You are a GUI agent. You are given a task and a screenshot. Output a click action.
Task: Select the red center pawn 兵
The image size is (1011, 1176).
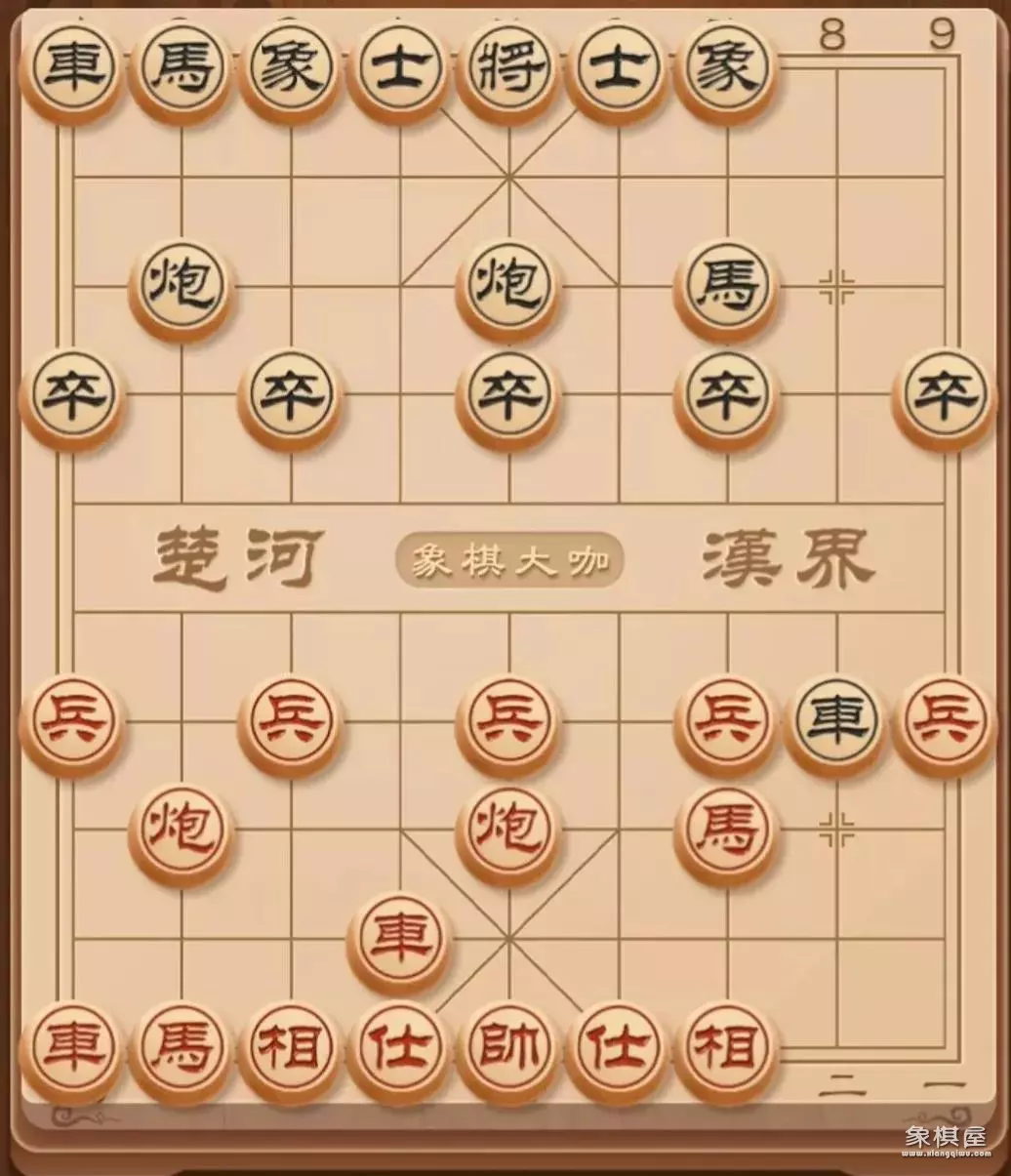pos(507,724)
